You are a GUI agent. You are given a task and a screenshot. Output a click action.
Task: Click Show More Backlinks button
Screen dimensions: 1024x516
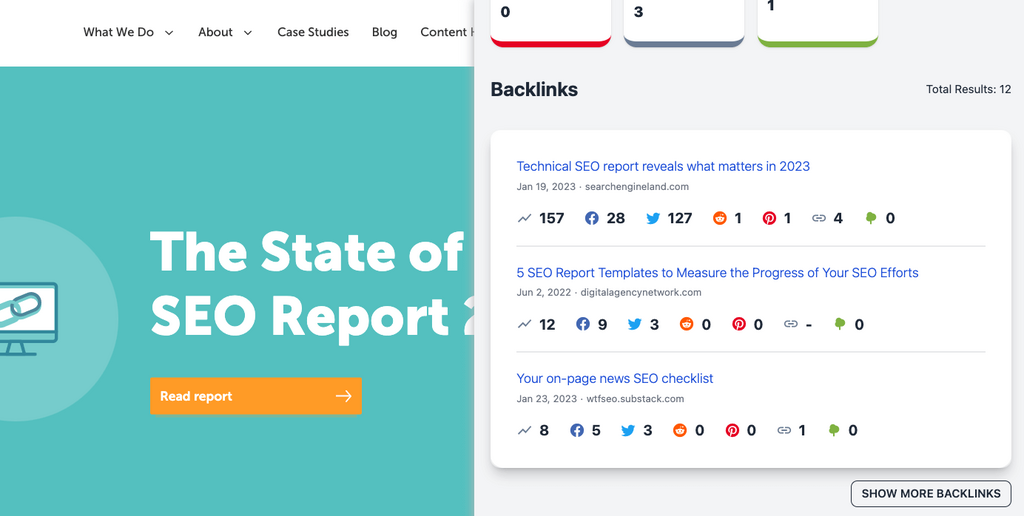(x=930, y=493)
